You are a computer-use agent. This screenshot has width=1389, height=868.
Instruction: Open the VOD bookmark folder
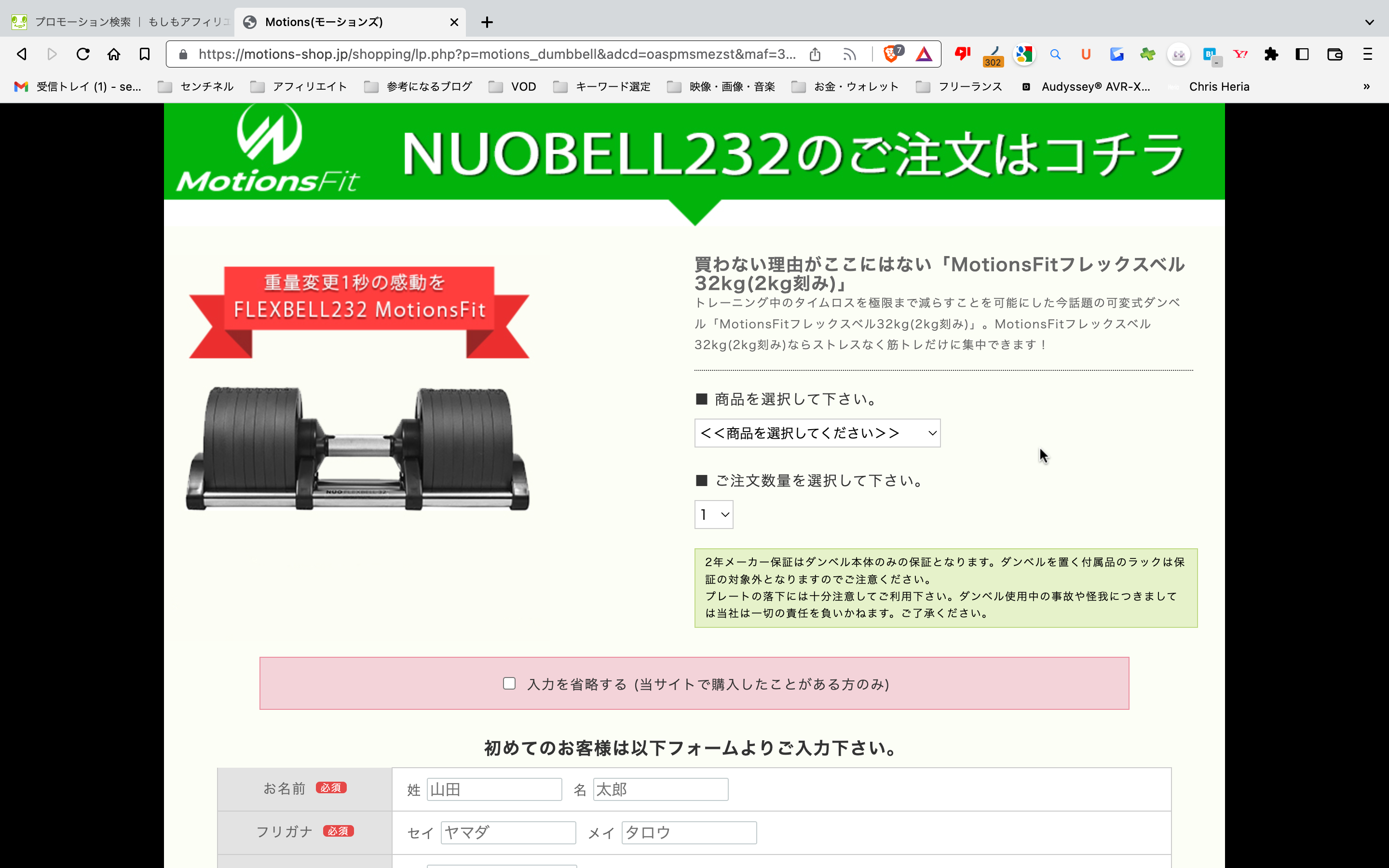[512, 87]
